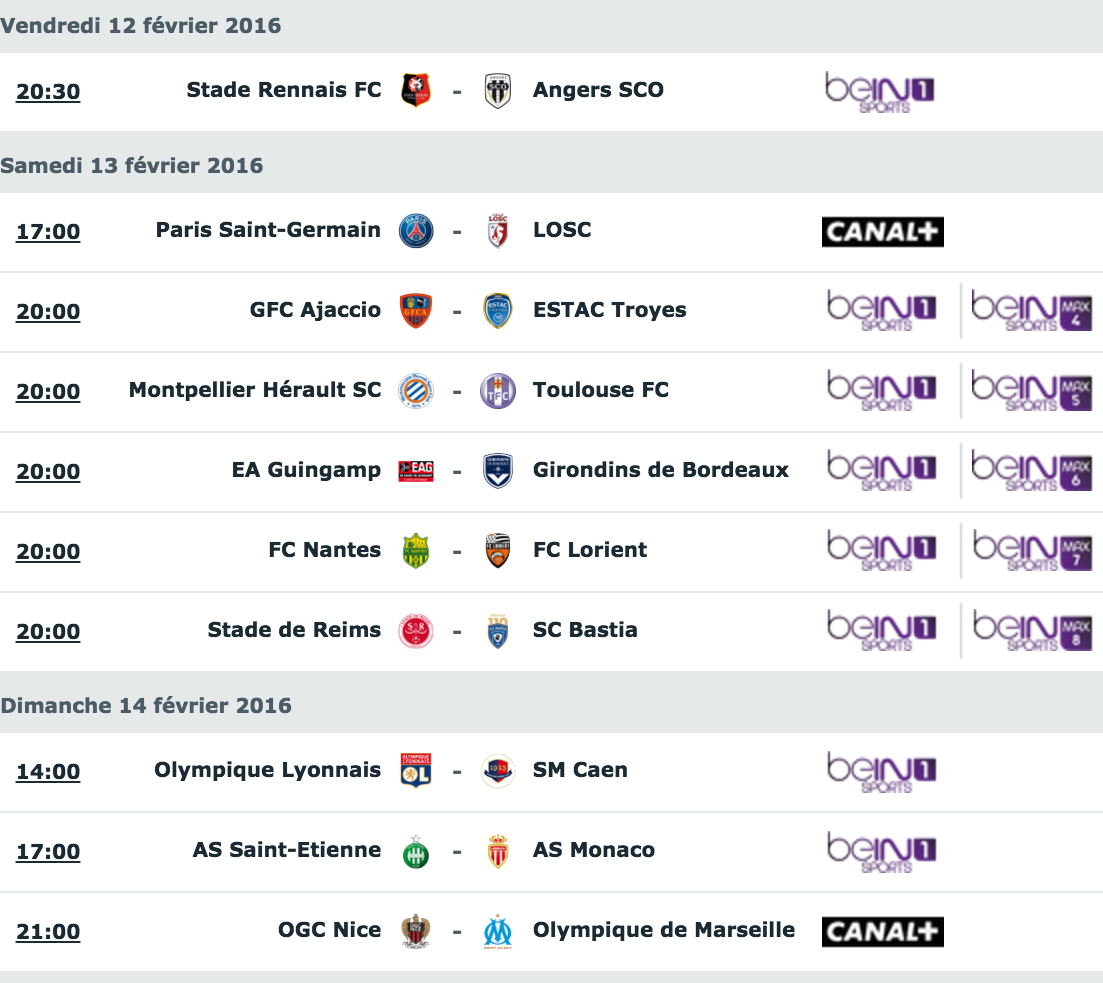This screenshot has height=983, width=1103.
Task: Click beIN Sports Max 4 channel logo
Action: coord(1031,310)
